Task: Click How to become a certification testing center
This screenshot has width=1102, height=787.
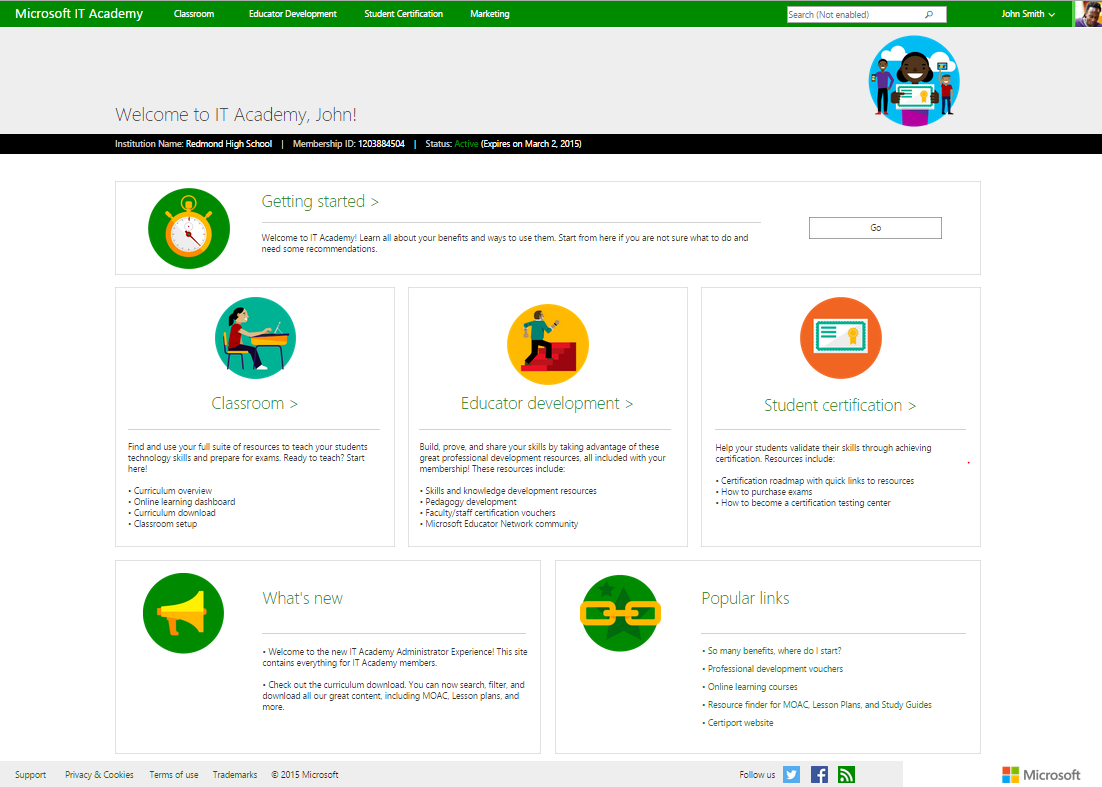Action: (805, 502)
